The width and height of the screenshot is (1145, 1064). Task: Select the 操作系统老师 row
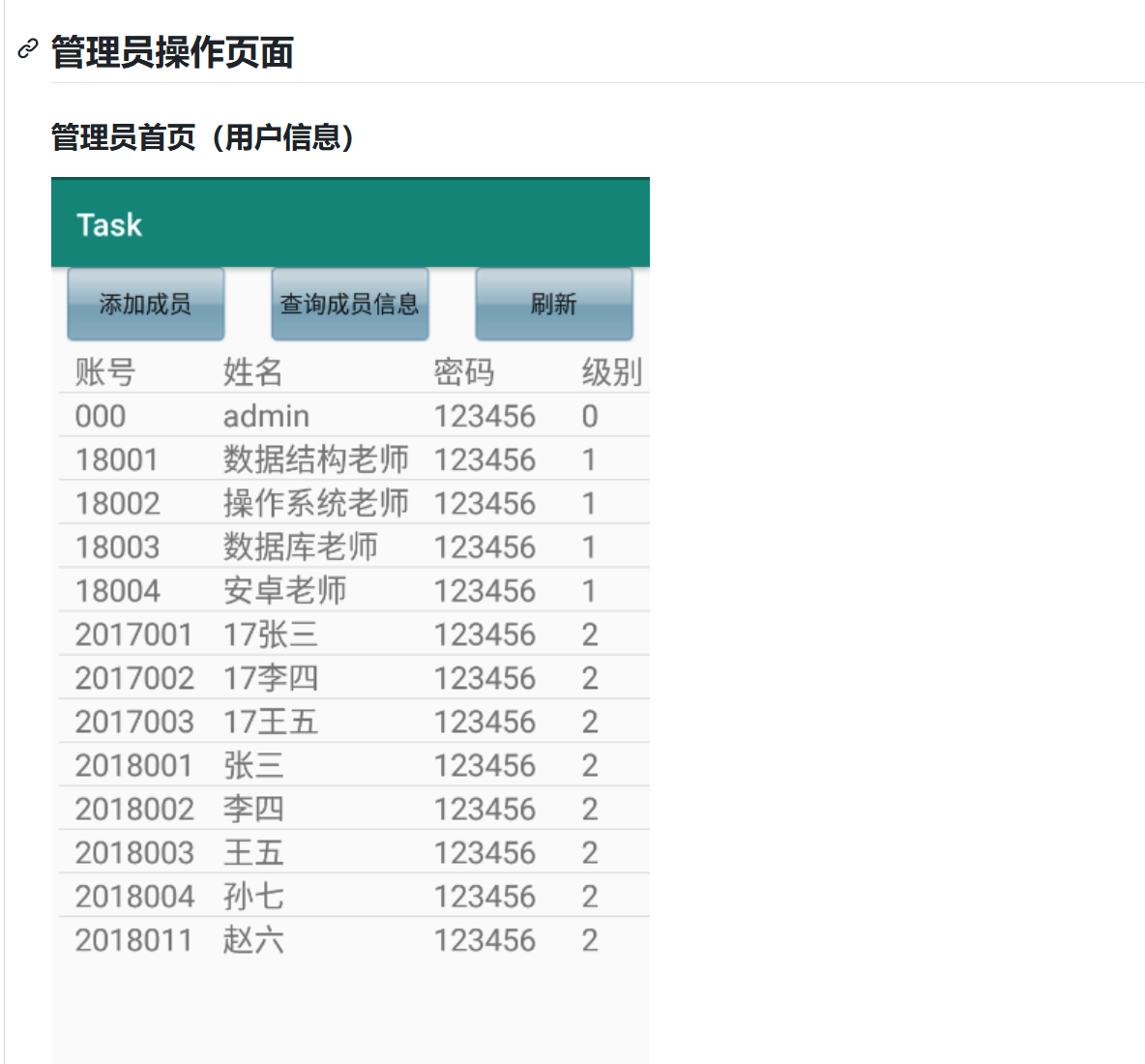(x=290, y=502)
